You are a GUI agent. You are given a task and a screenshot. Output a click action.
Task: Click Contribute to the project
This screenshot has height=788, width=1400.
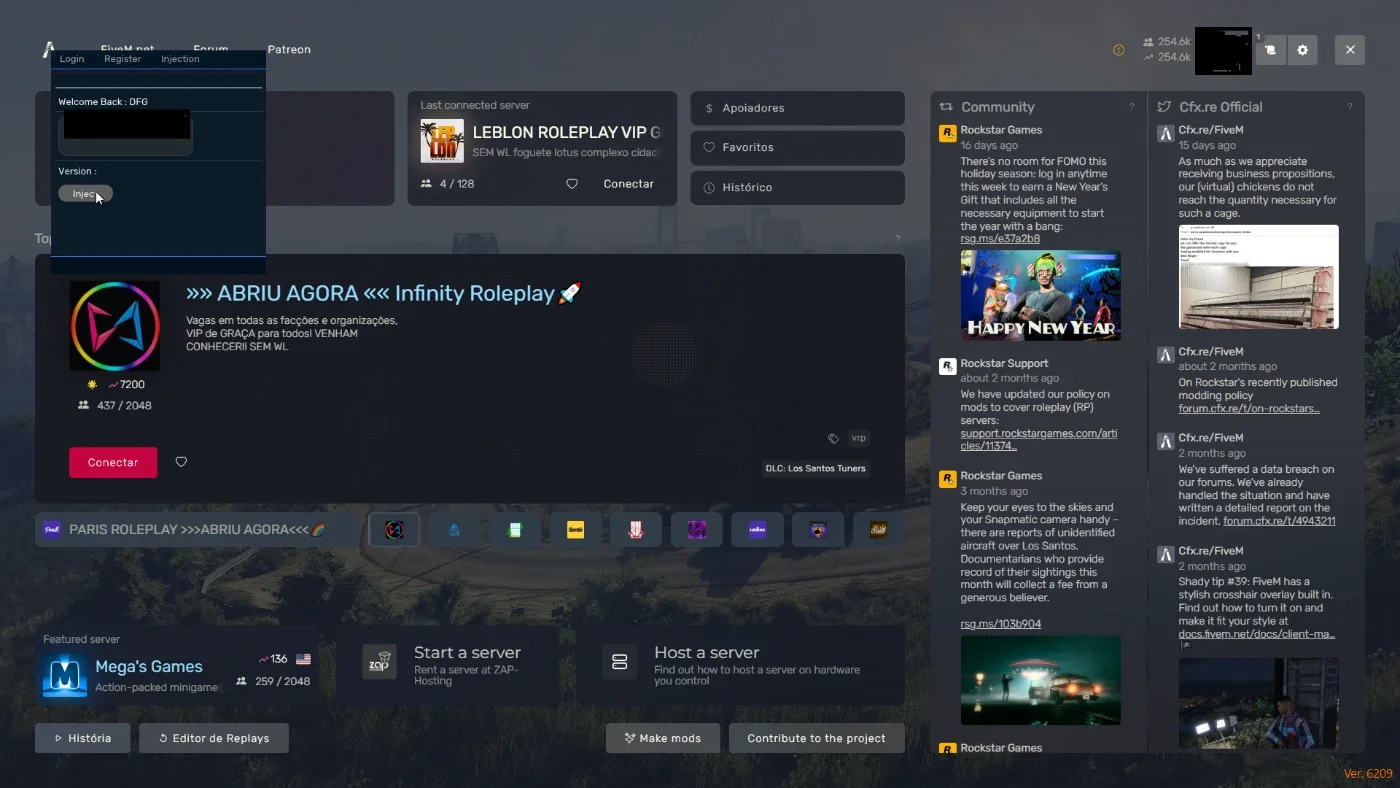click(817, 738)
